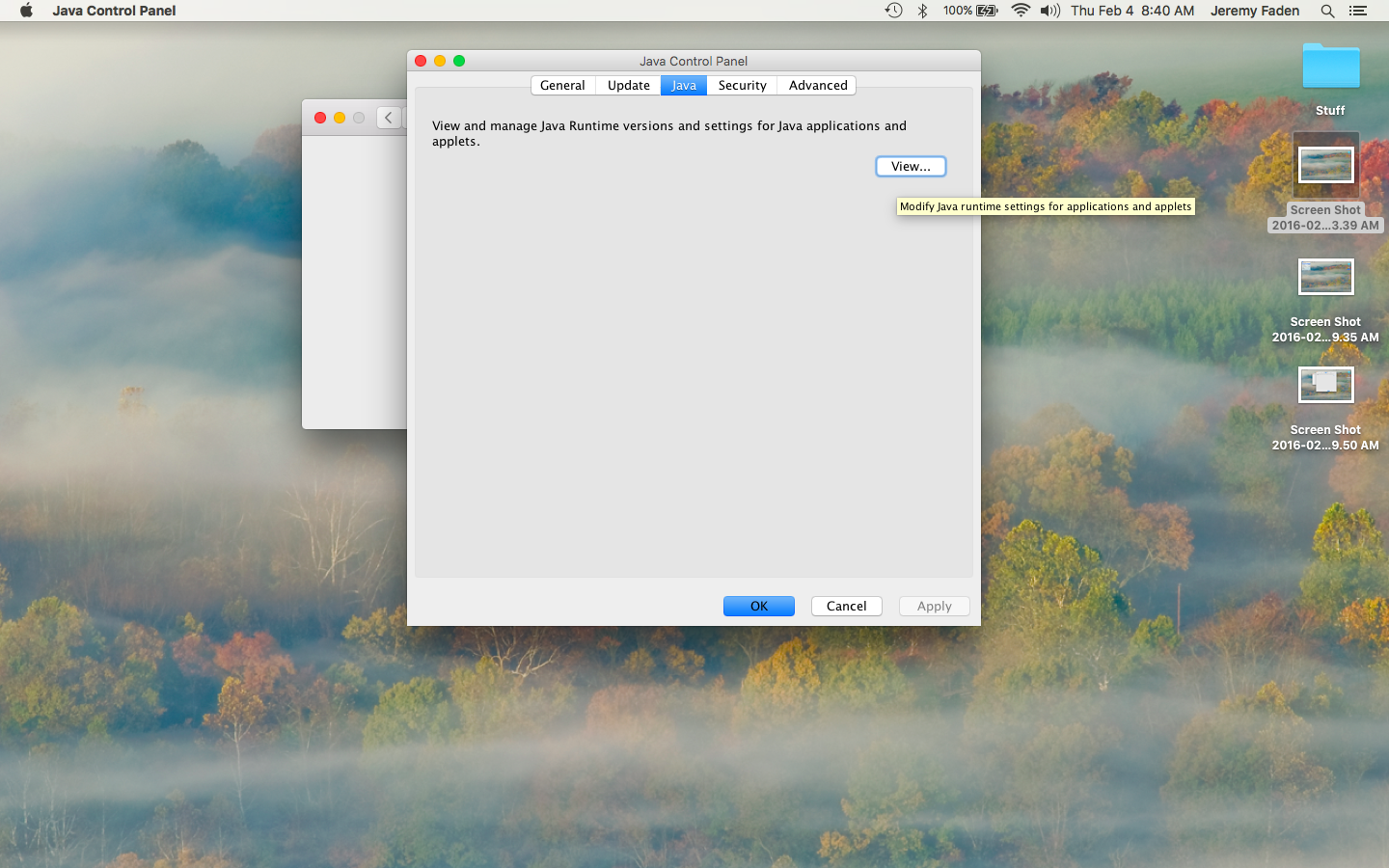Minimize the background window with yellow button
This screenshot has width=1389, height=868.
click(340, 118)
